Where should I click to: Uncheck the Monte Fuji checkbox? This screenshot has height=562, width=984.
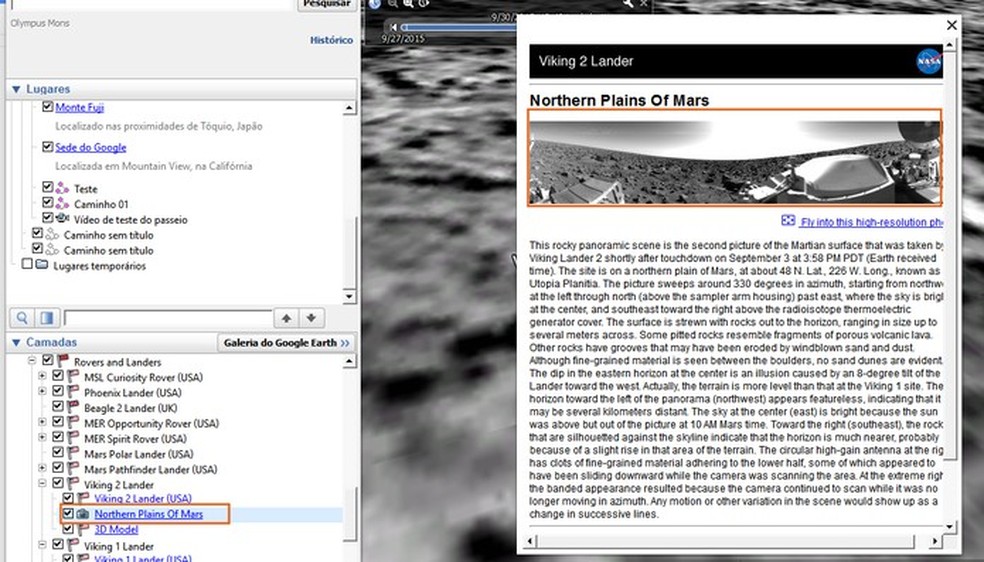point(47,107)
